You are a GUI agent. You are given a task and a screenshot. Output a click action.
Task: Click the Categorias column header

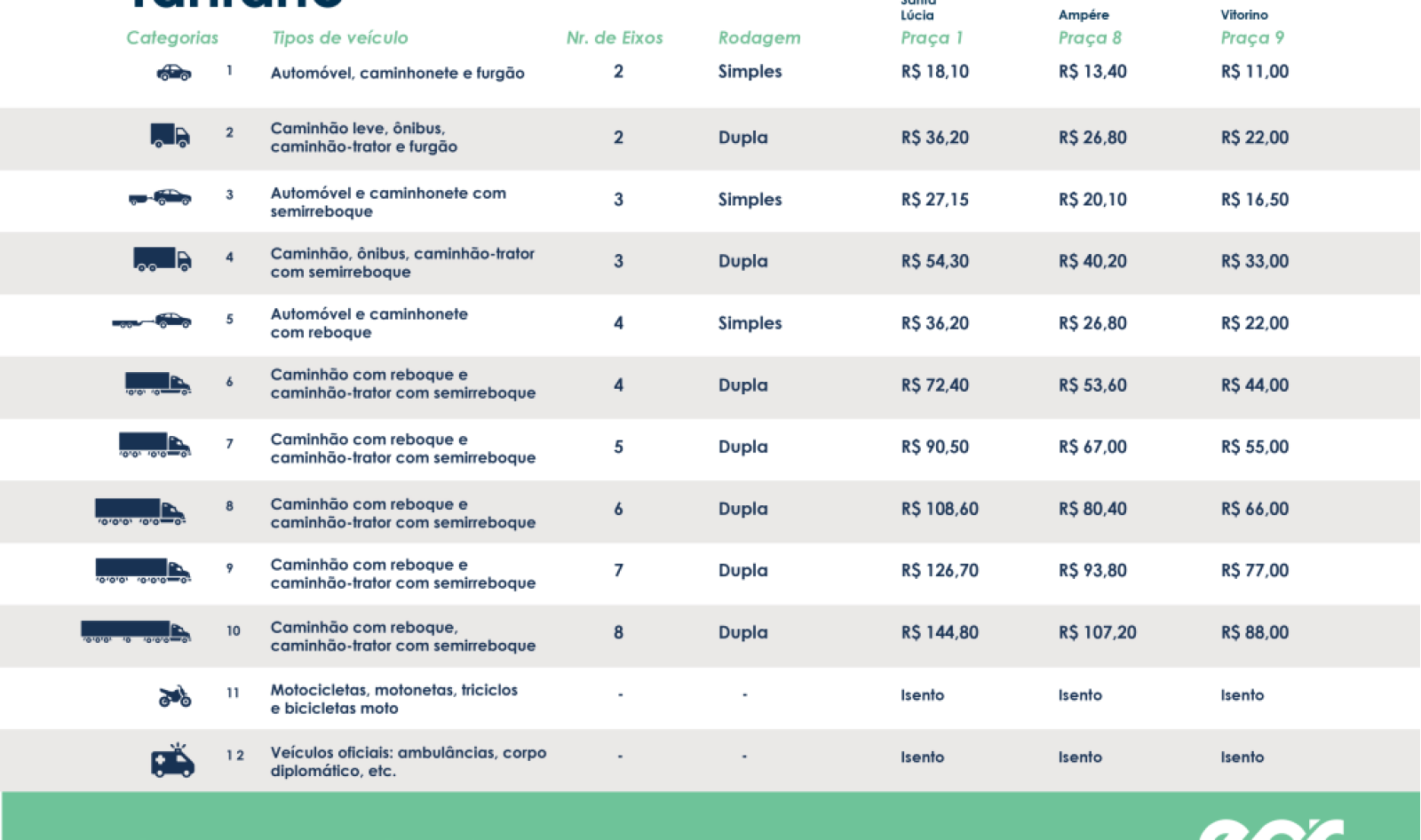(172, 37)
